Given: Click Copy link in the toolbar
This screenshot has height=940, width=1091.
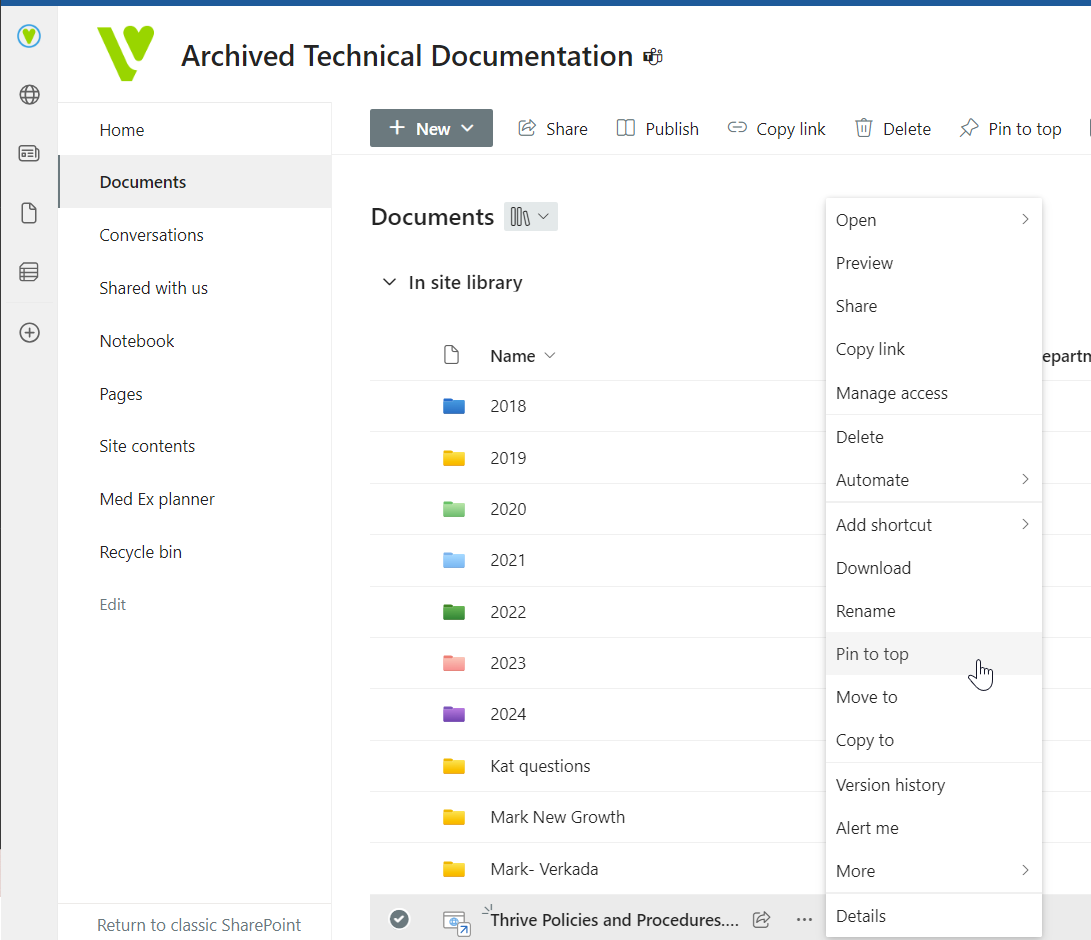Looking at the screenshot, I should point(777,129).
